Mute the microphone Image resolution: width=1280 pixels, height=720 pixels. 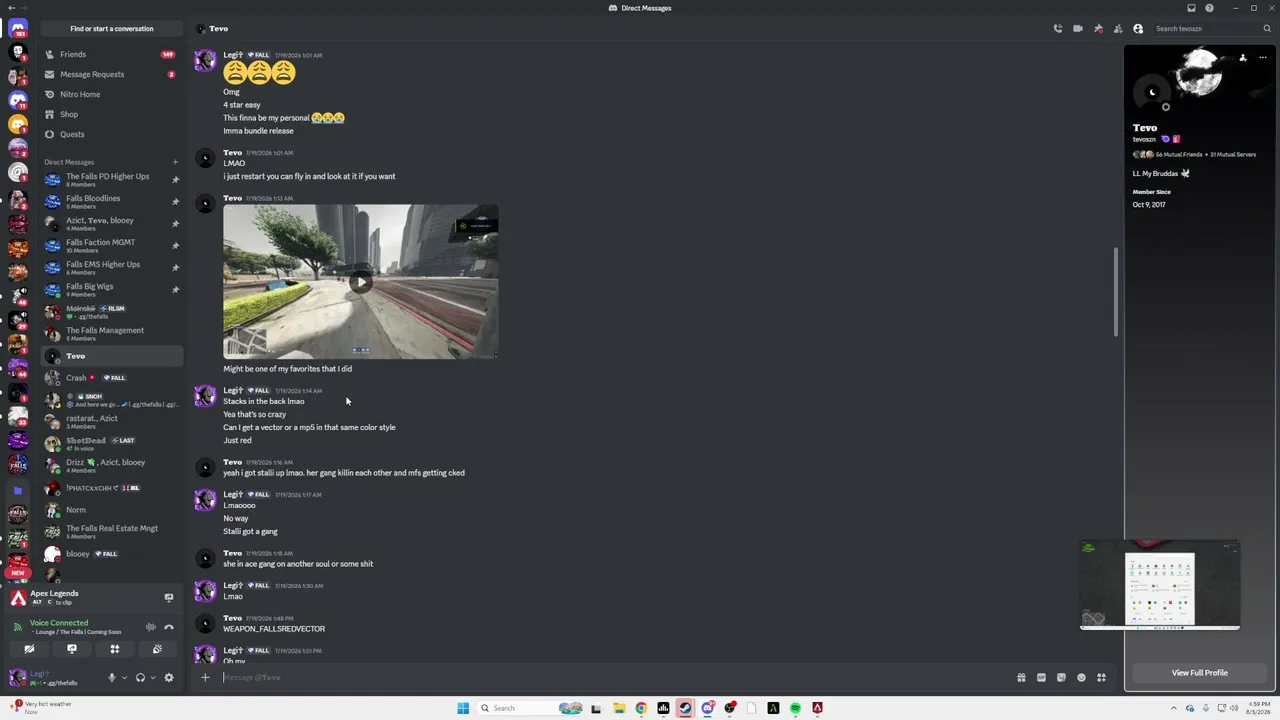112,678
